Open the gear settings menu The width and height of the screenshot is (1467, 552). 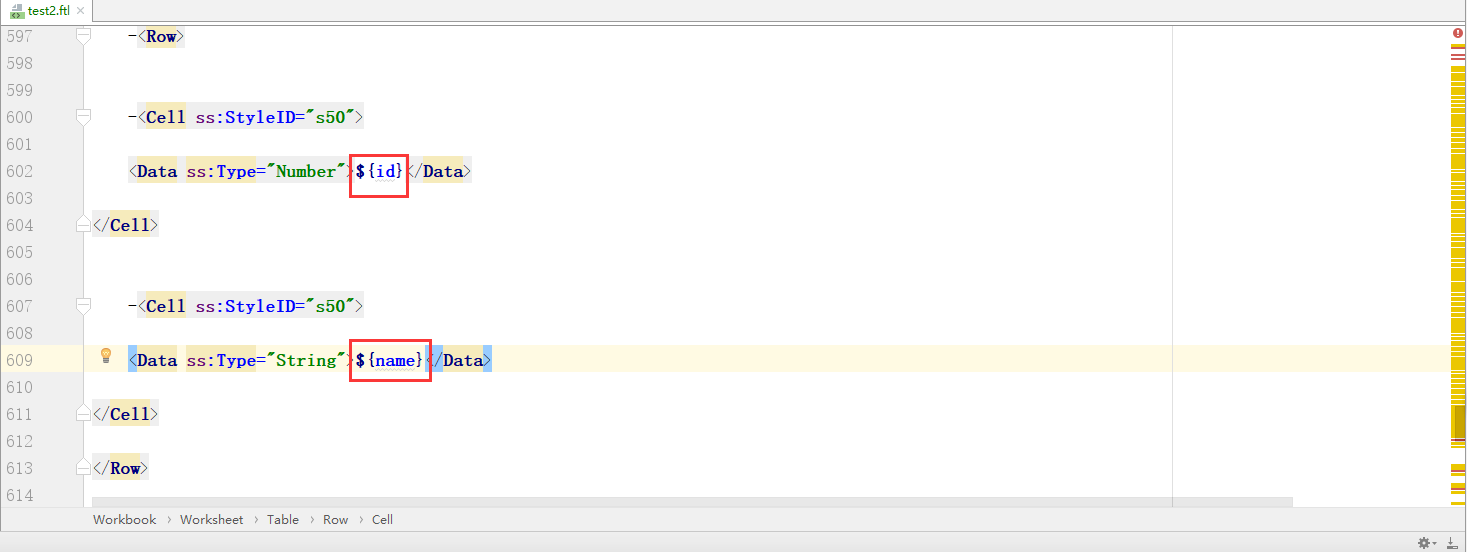coord(1424,542)
